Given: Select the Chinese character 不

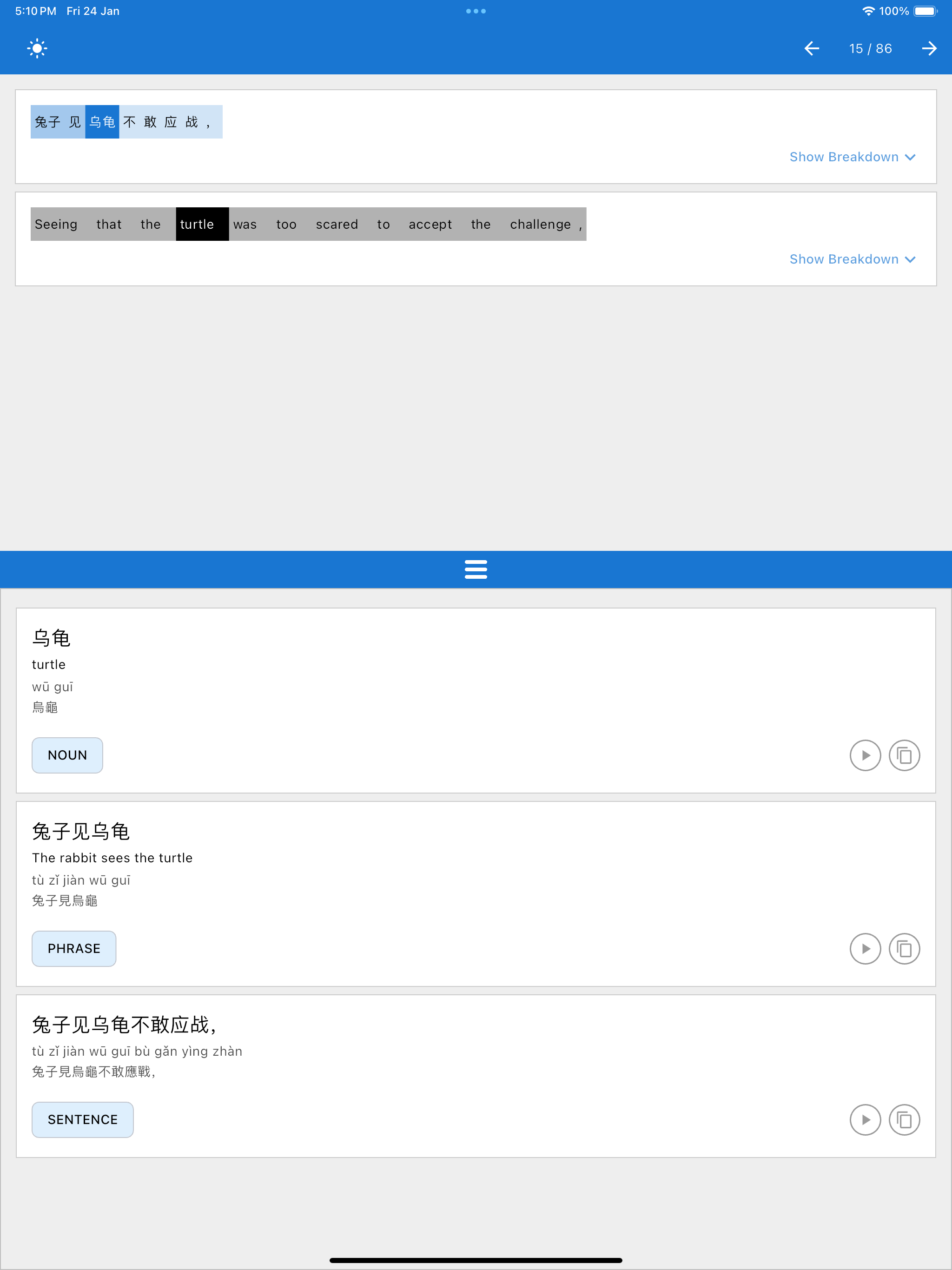Looking at the screenshot, I should [130, 122].
